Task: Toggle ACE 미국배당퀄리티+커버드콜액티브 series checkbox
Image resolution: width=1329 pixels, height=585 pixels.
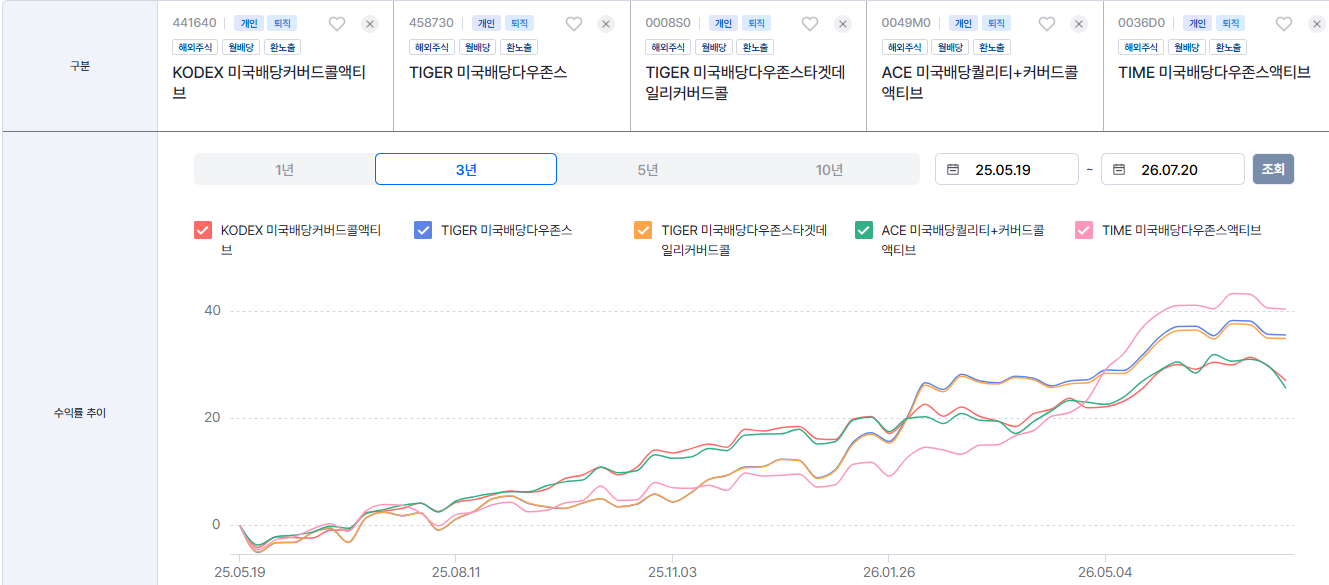Action: pos(864,230)
